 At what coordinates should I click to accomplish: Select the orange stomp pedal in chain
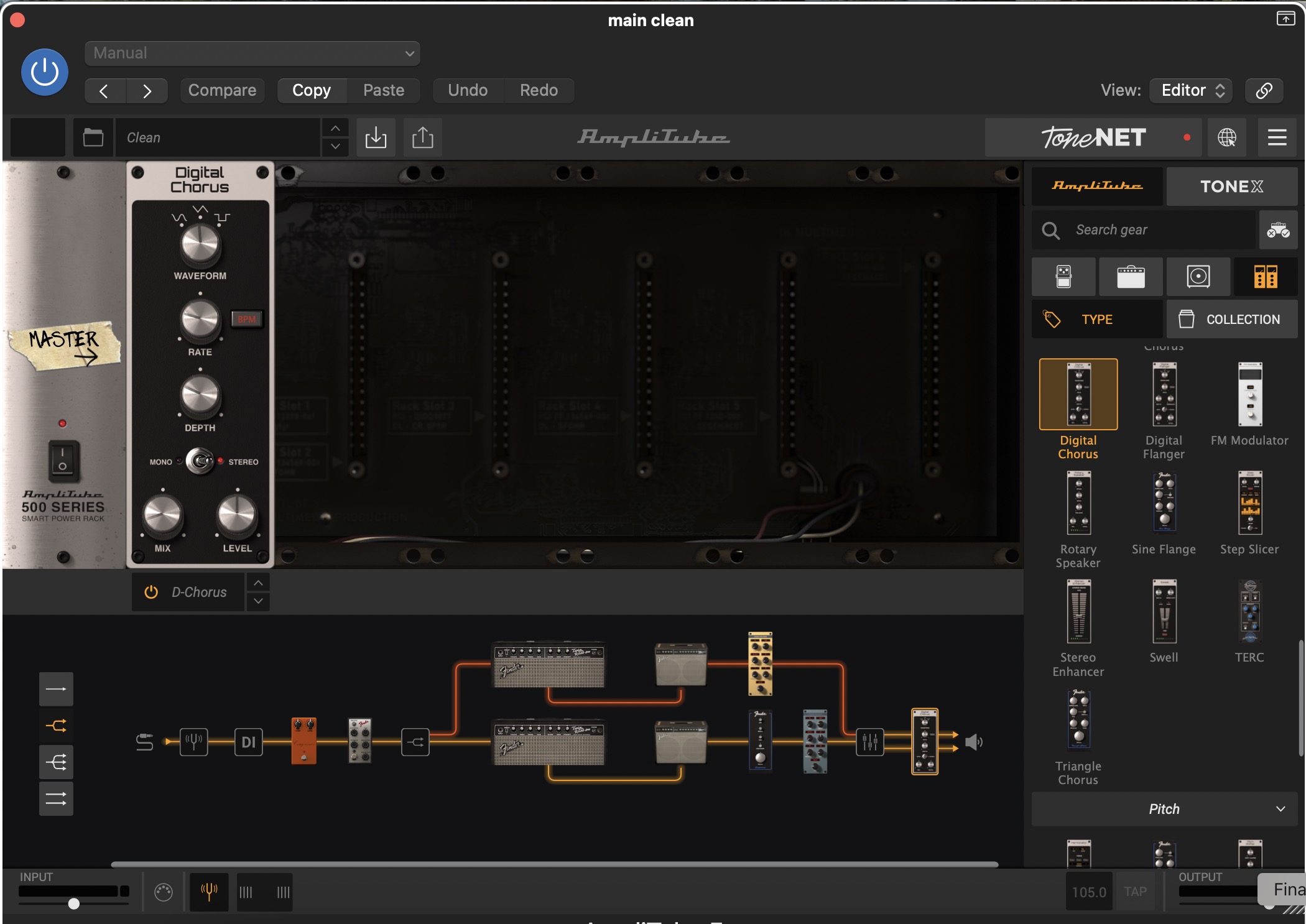pyautogui.click(x=304, y=741)
